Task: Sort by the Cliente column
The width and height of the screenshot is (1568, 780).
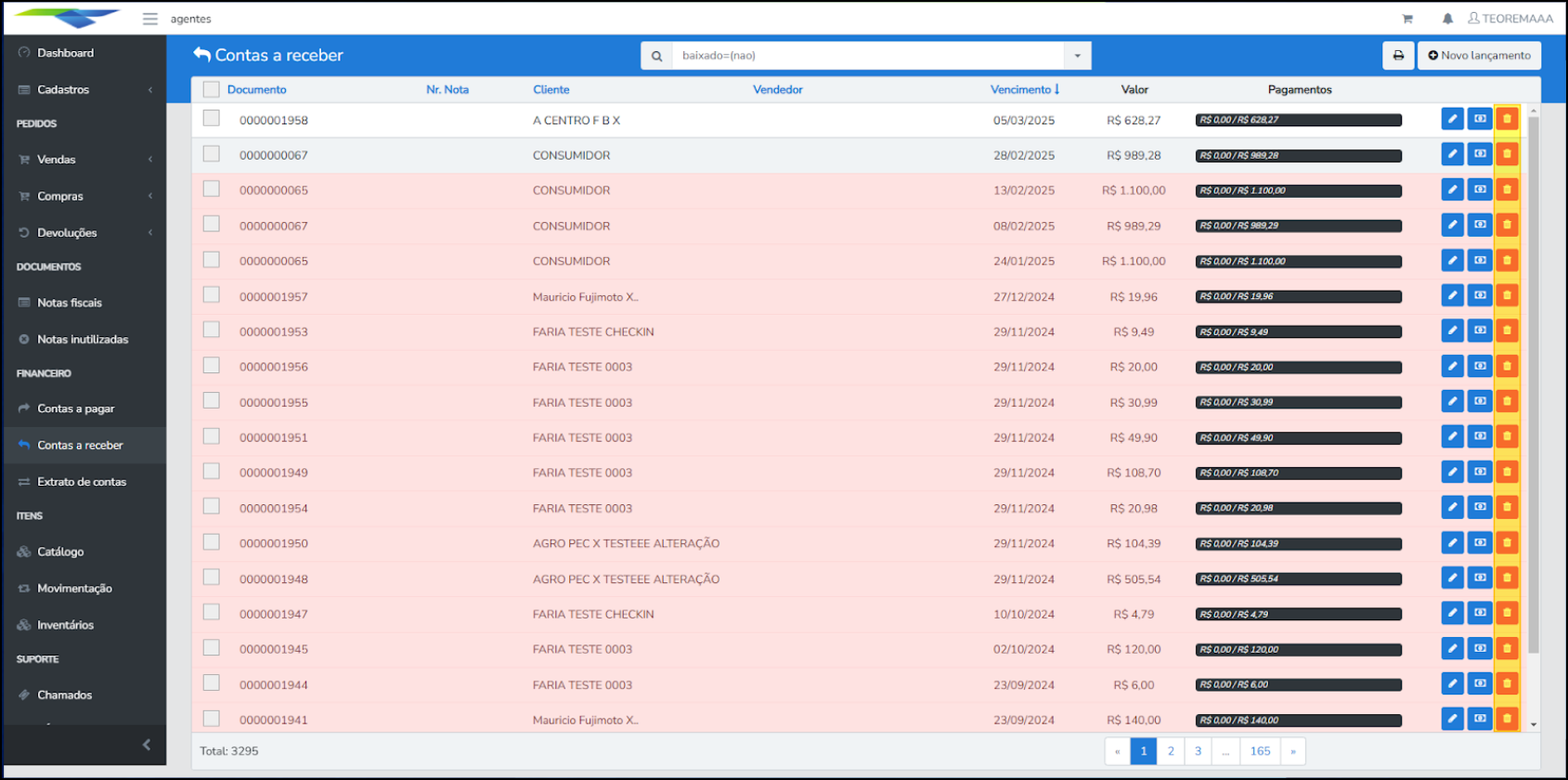Action: [551, 89]
